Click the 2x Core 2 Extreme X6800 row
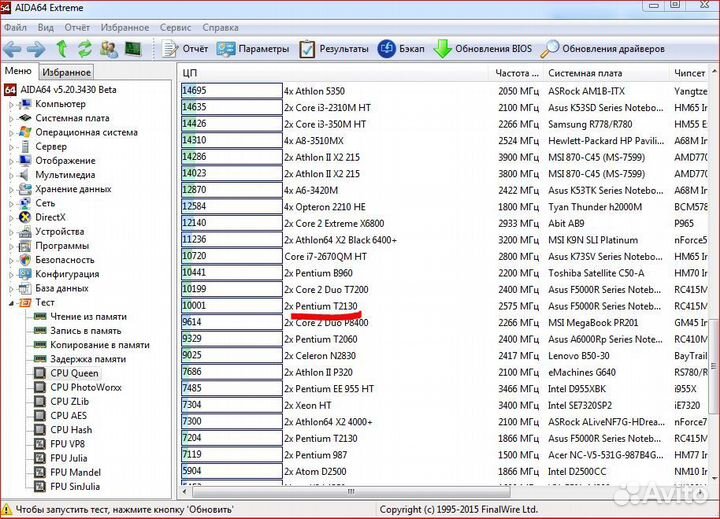The width and height of the screenshot is (720, 519). click(444, 223)
